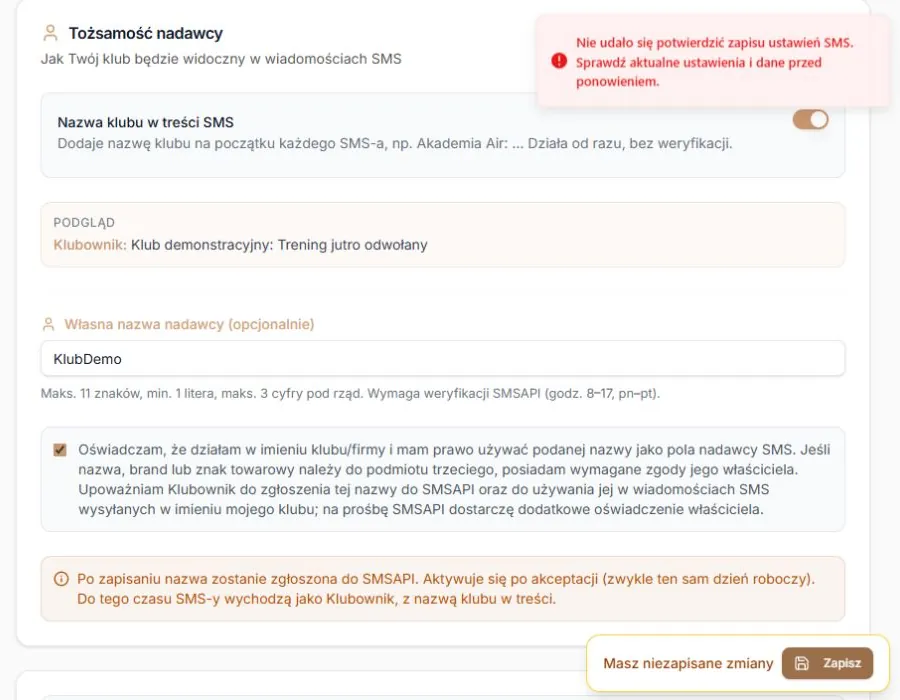This screenshot has height=700, width=900.
Task: Click the Własna nazwa nadawcy (opcjonalnie) label
Action: [189, 324]
